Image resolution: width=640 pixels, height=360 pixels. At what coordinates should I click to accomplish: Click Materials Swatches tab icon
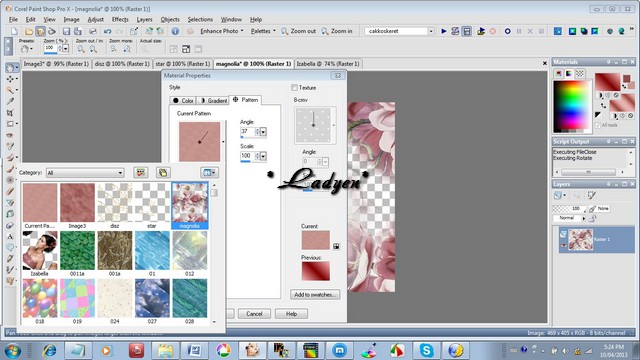click(580, 73)
